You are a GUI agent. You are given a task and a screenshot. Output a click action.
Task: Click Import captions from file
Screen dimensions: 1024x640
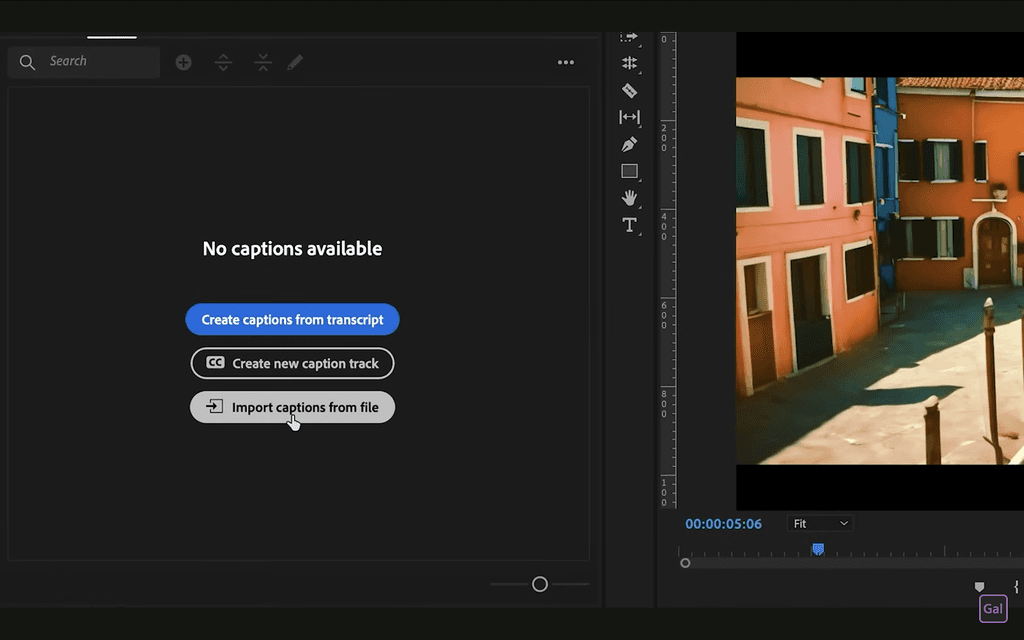tap(292, 407)
